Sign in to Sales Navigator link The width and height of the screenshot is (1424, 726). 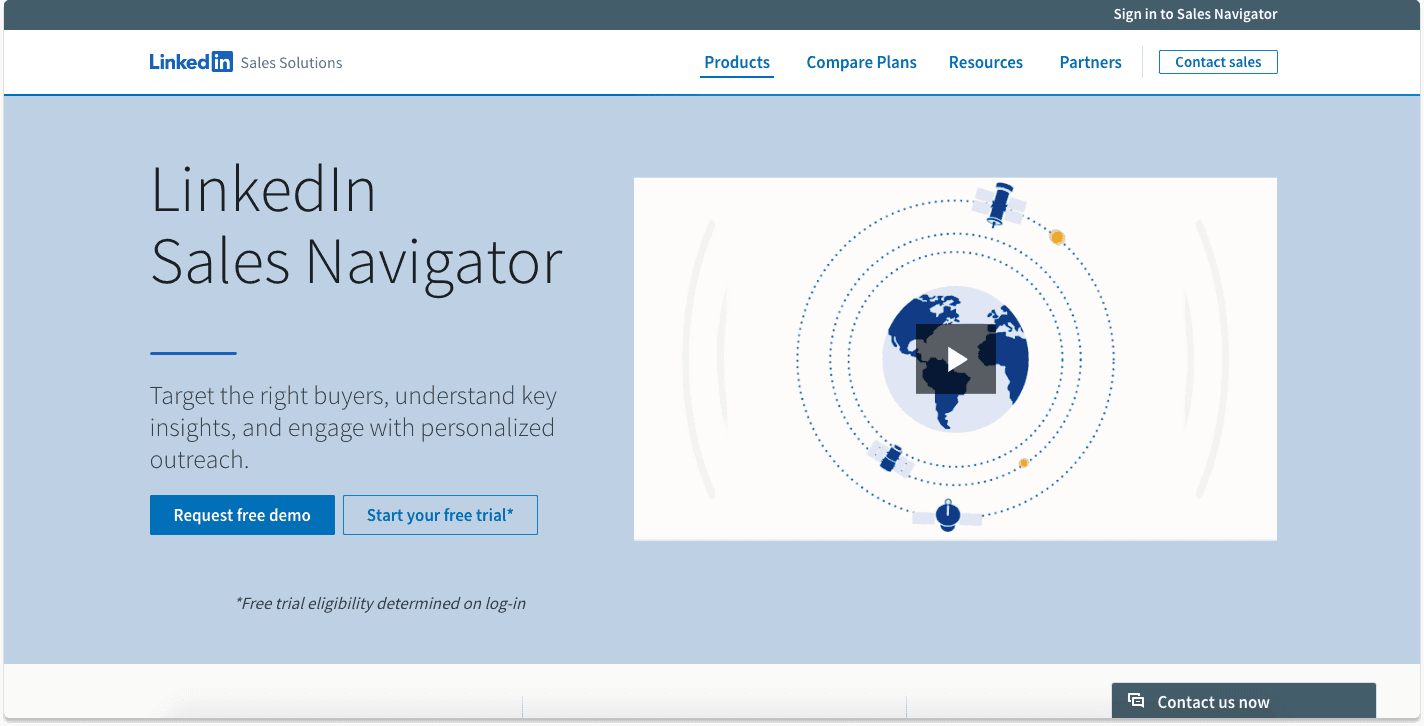(x=1196, y=14)
